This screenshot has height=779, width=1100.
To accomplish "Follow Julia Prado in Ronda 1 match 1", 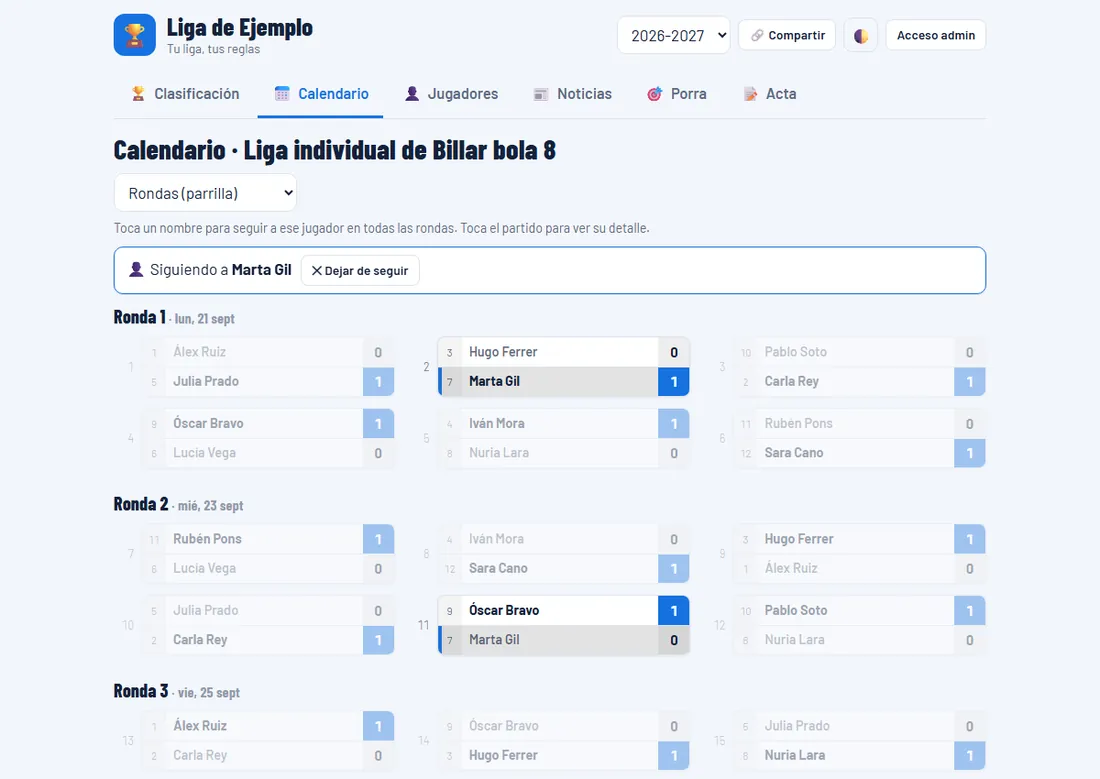I will click(x=206, y=382).
